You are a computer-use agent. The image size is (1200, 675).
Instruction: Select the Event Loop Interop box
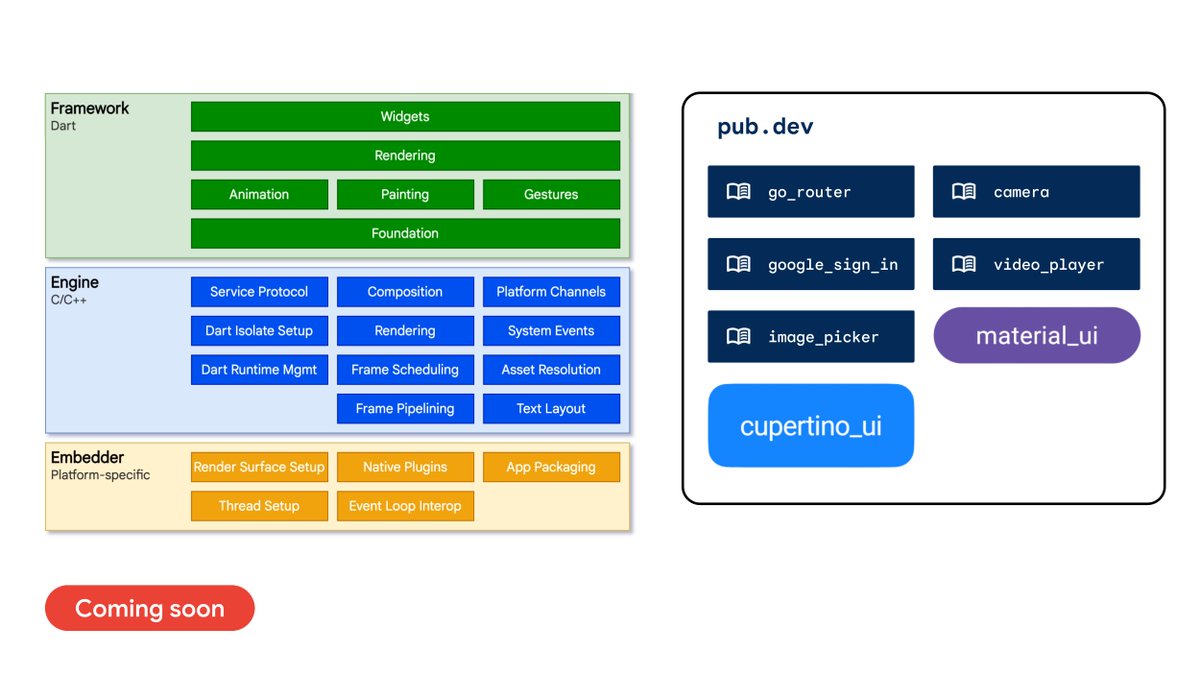click(405, 506)
